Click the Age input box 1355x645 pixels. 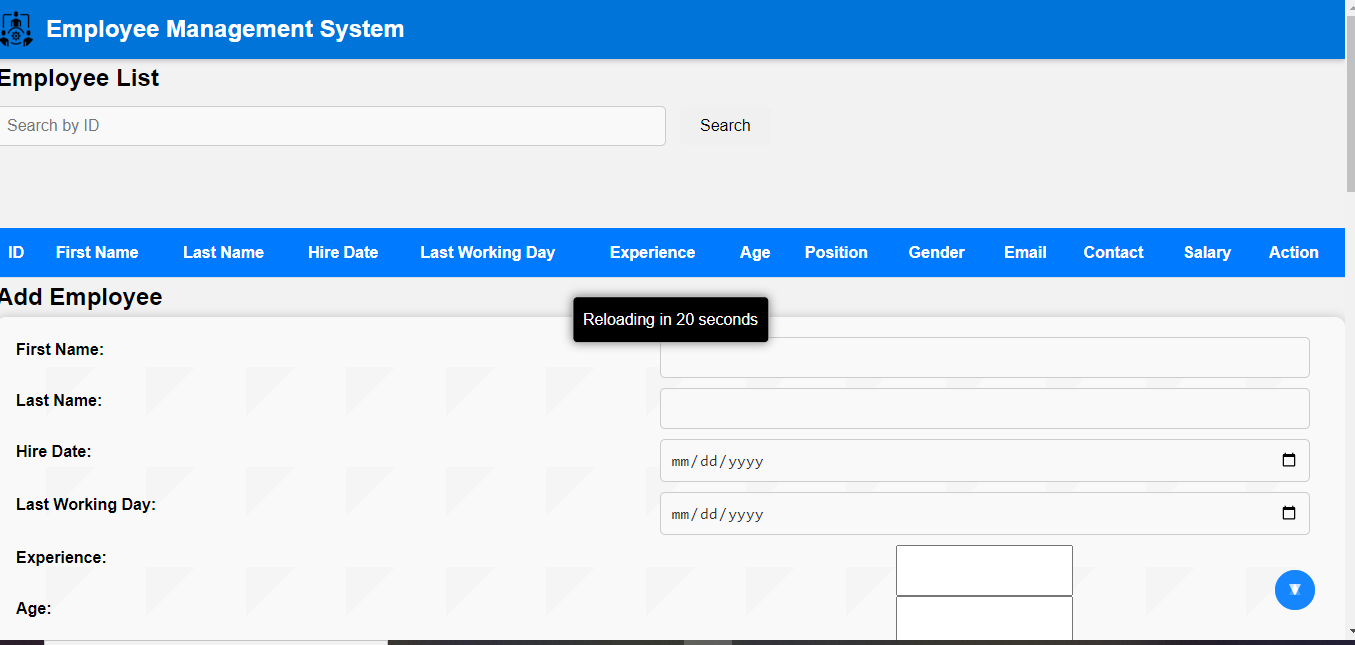tap(984, 620)
